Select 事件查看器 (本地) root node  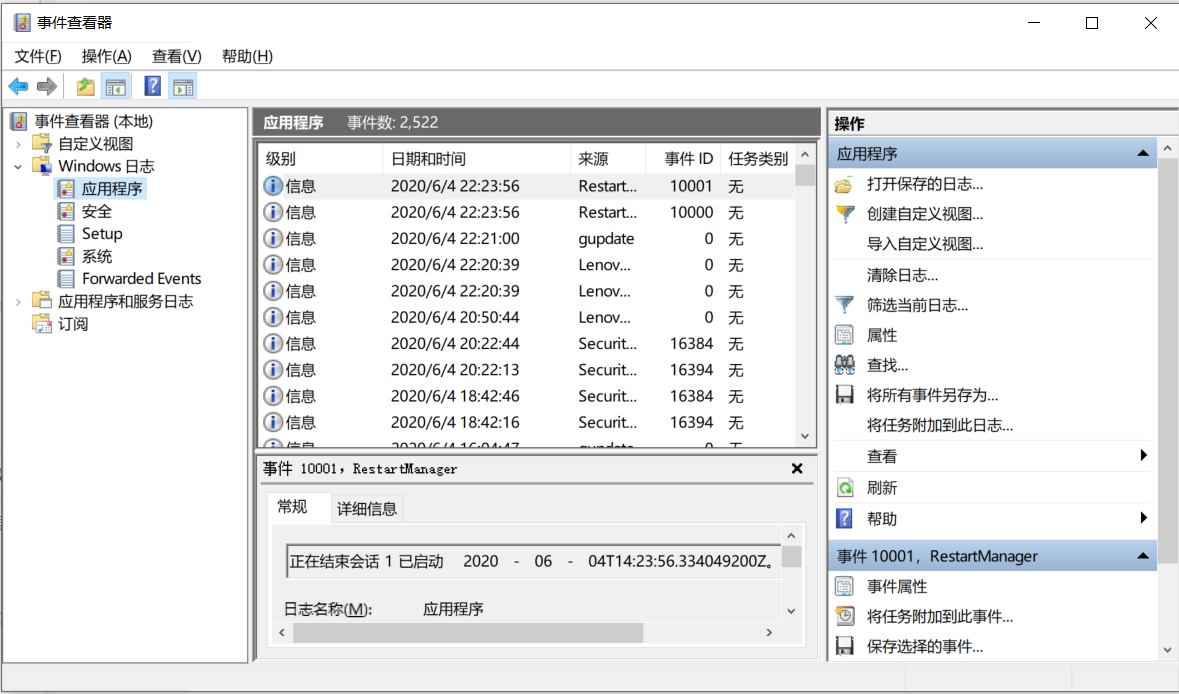93,121
